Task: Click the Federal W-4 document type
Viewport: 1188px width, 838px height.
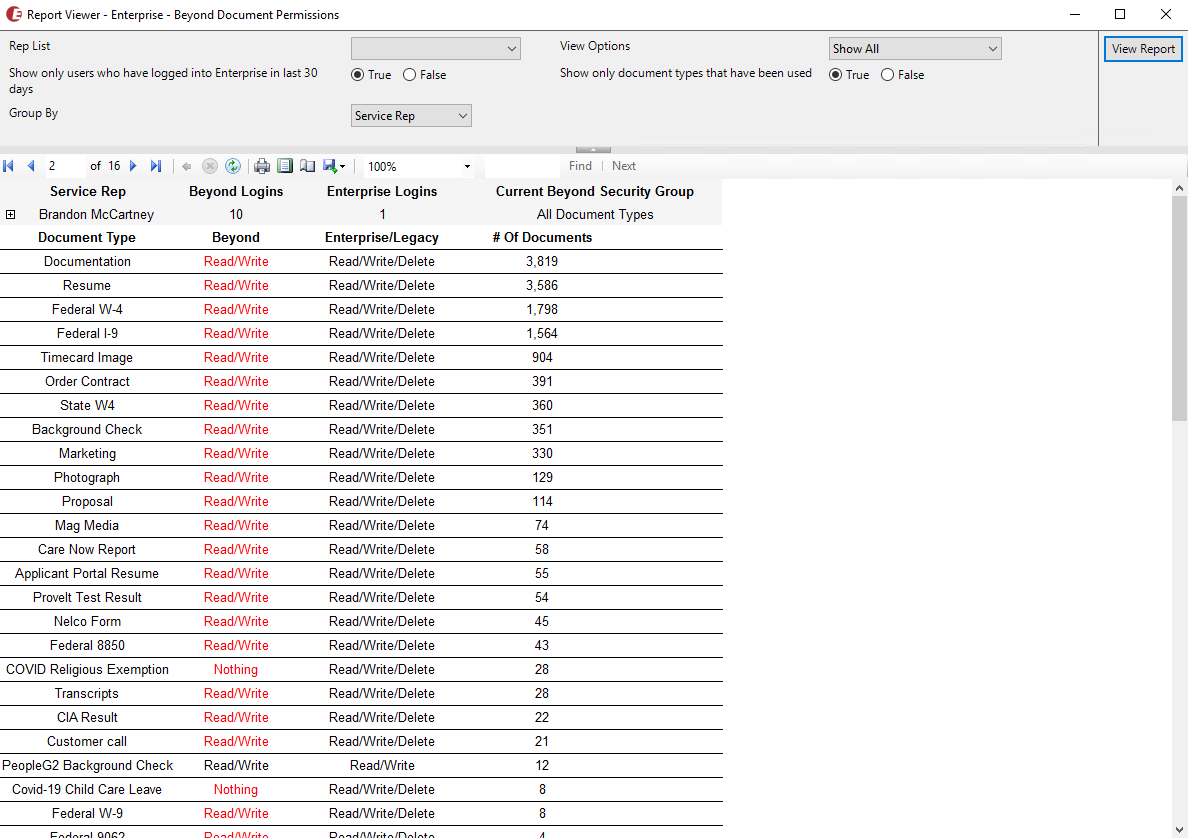Action: (x=87, y=309)
